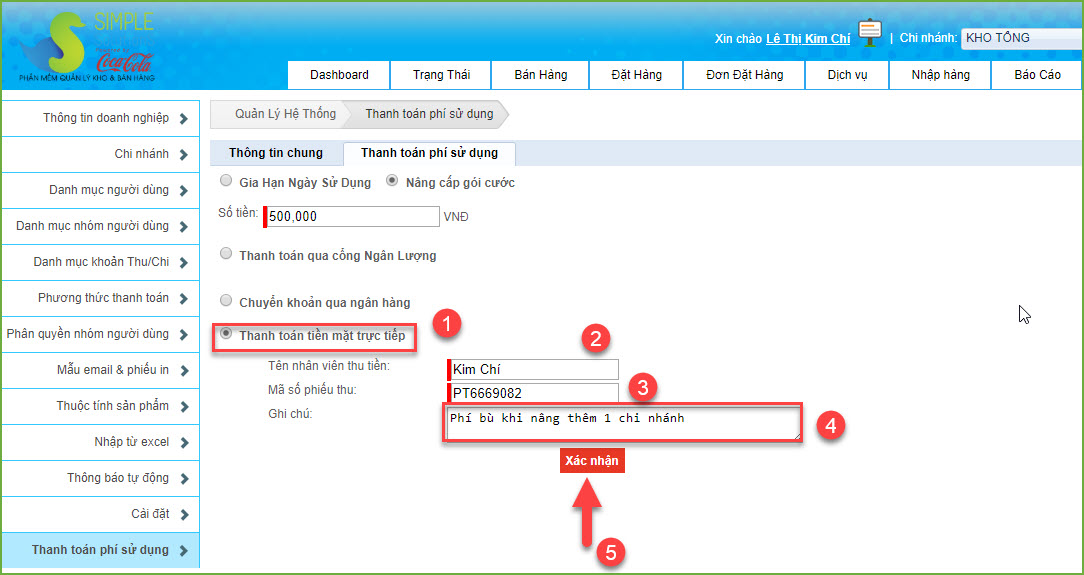Switch to Thông tin chung tab
Screen dimensions: 1084x575
pyautogui.click(x=276, y=153)
